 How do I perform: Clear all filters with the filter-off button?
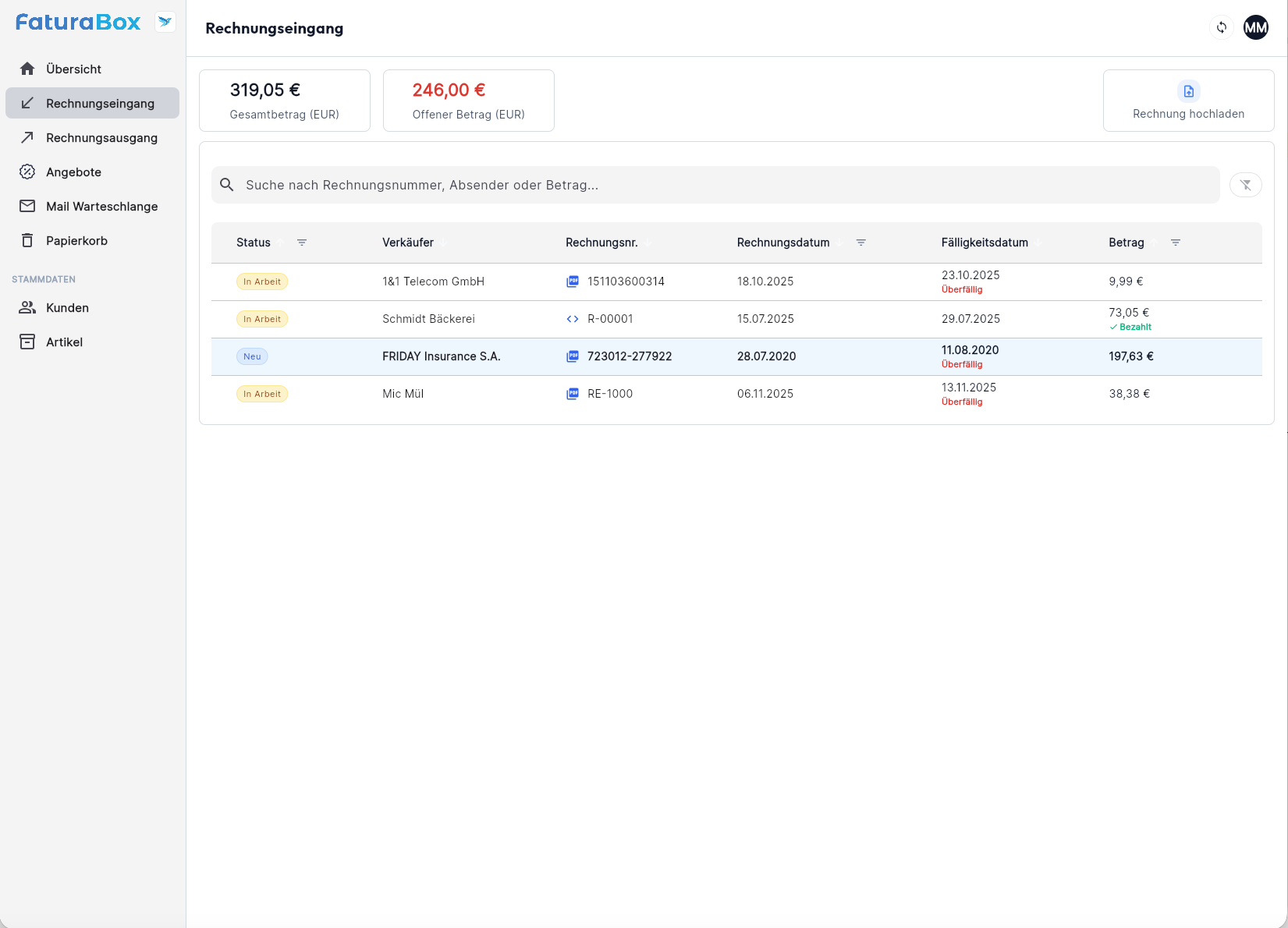1245,185
